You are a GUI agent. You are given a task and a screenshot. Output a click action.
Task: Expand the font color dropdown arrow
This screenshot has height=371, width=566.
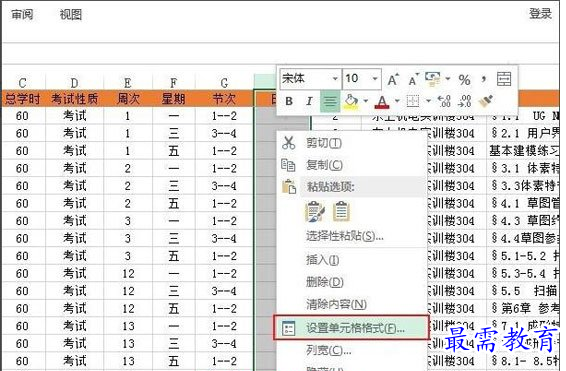pyautogui.click(x=397, y=101)
